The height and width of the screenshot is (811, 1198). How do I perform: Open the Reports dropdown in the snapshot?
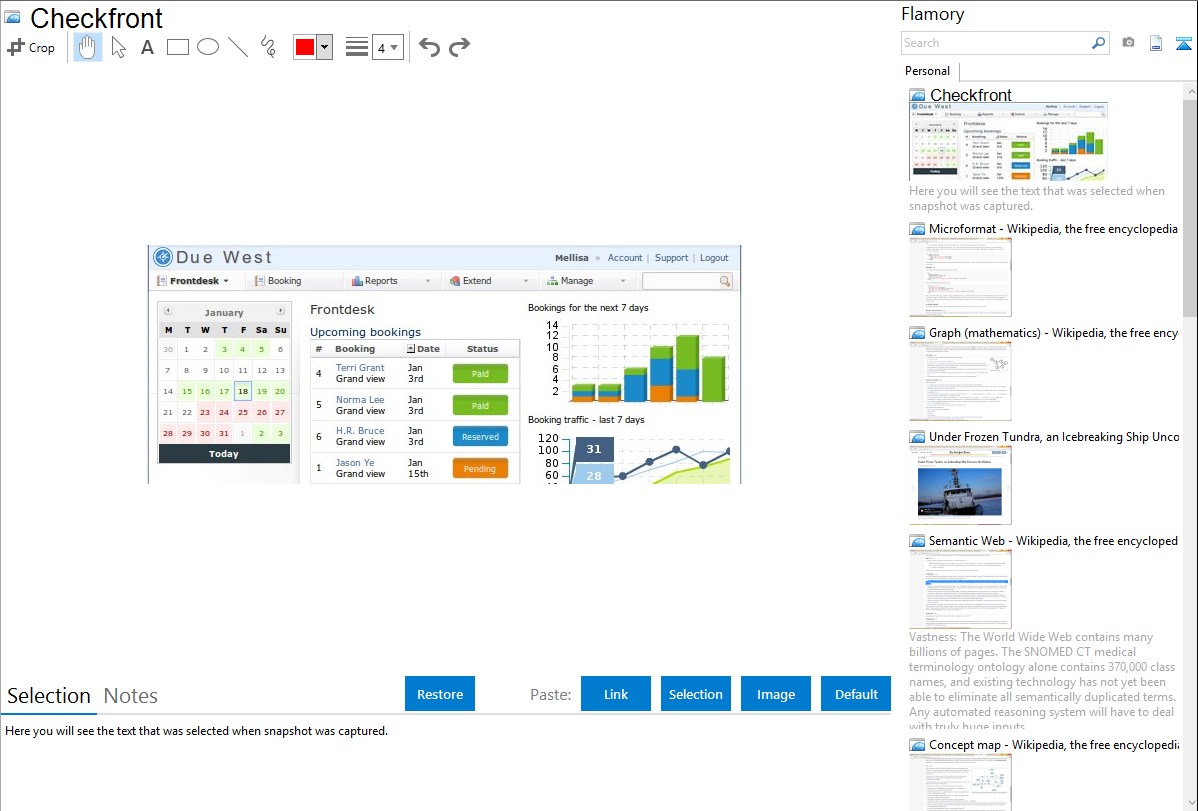390,281
